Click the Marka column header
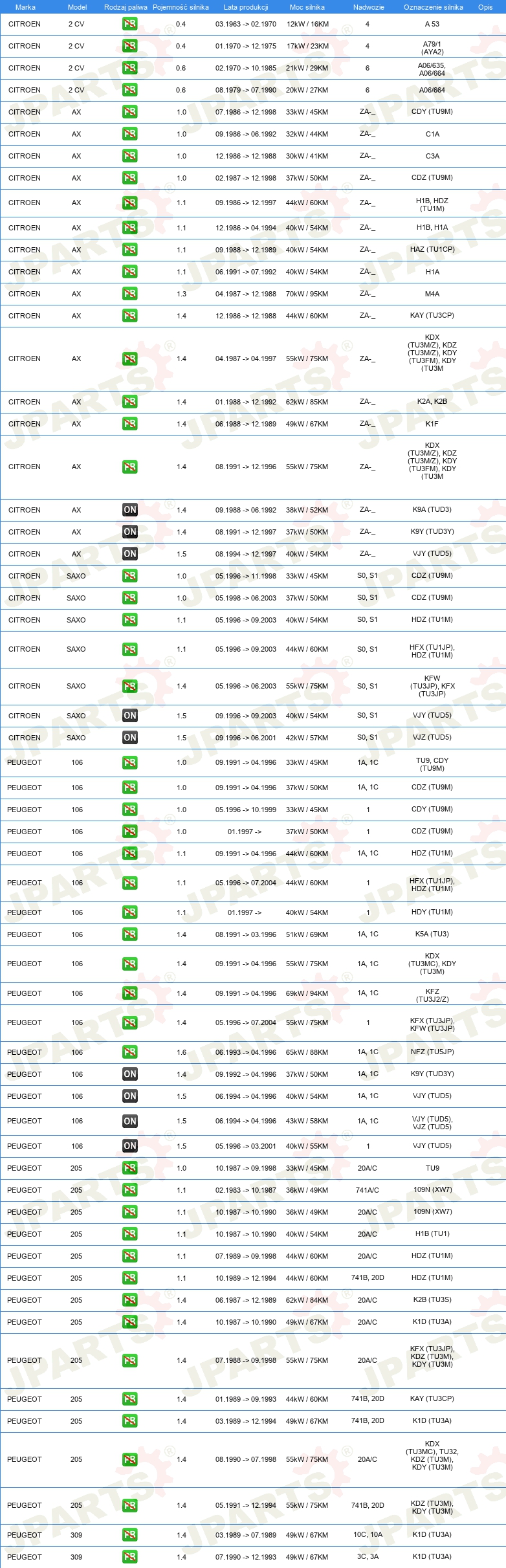506x1568 pixels. click(25, 7)
